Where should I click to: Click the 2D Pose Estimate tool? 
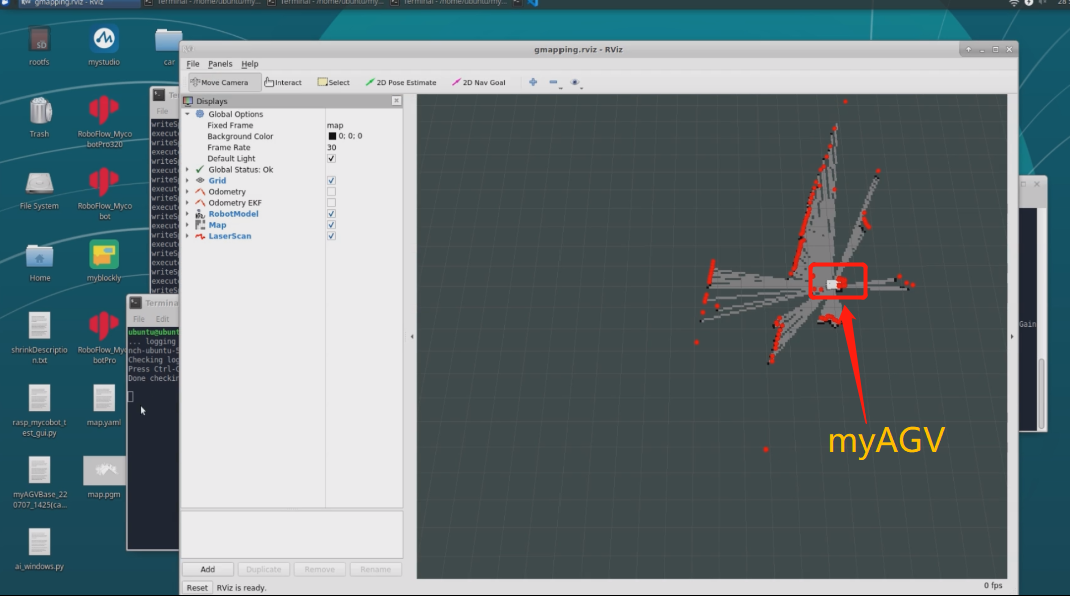tap(402, 82)
